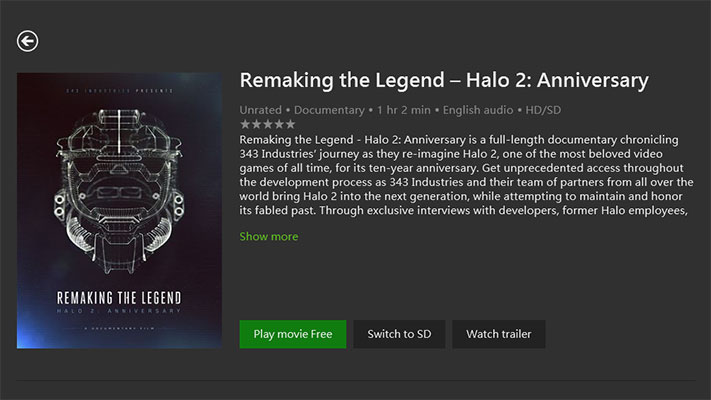Switch to SD quality
The width and height of the screenshot is (711, 400).
(398, 334)
